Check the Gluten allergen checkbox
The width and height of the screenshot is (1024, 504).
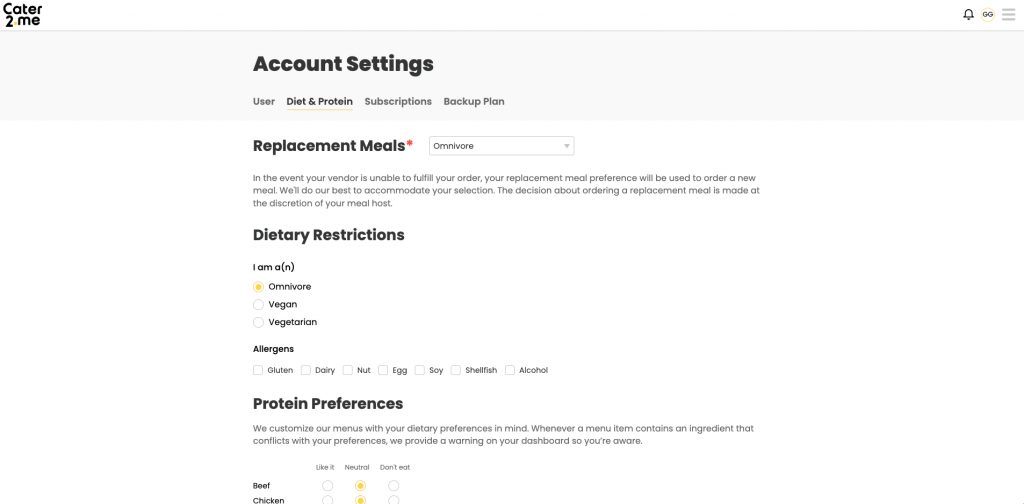(258, 370)
